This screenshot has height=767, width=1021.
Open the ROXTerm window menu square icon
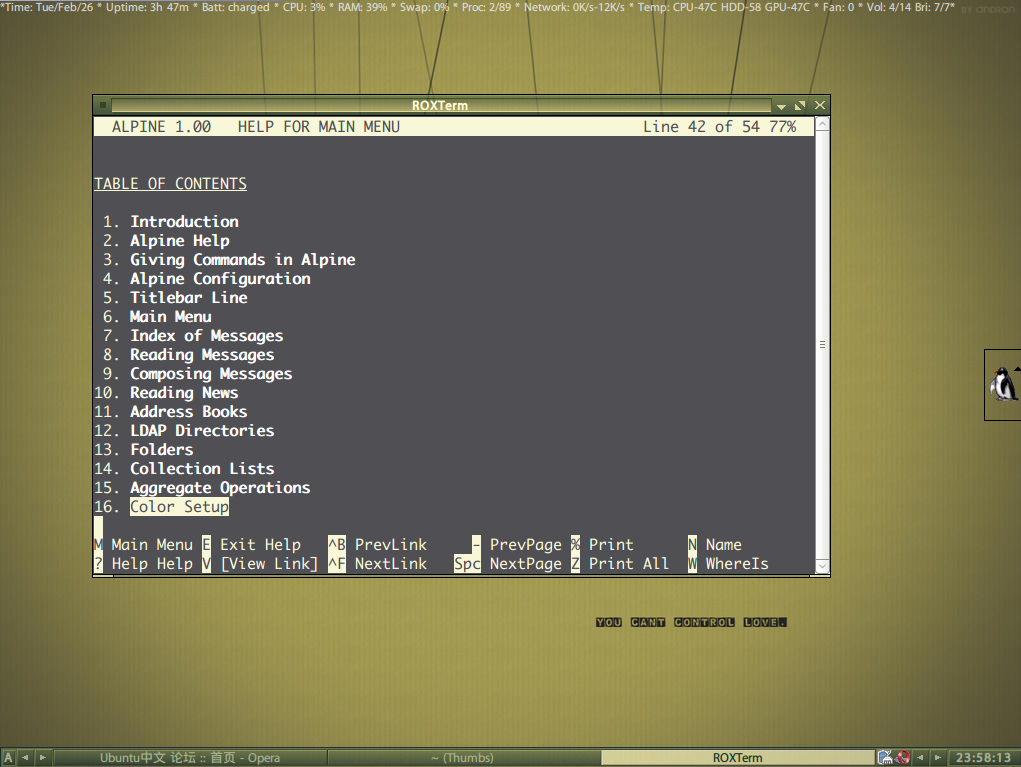coord(103,105)
